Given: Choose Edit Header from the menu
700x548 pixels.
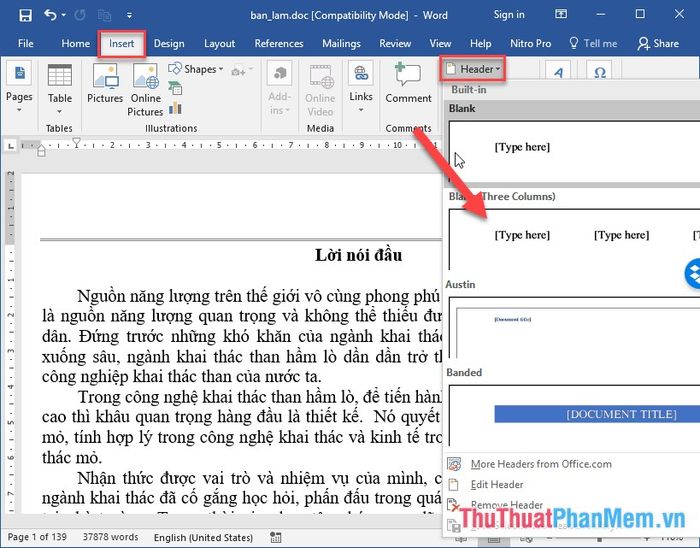Looking at the screenshot, I should (x=497, y=484).
